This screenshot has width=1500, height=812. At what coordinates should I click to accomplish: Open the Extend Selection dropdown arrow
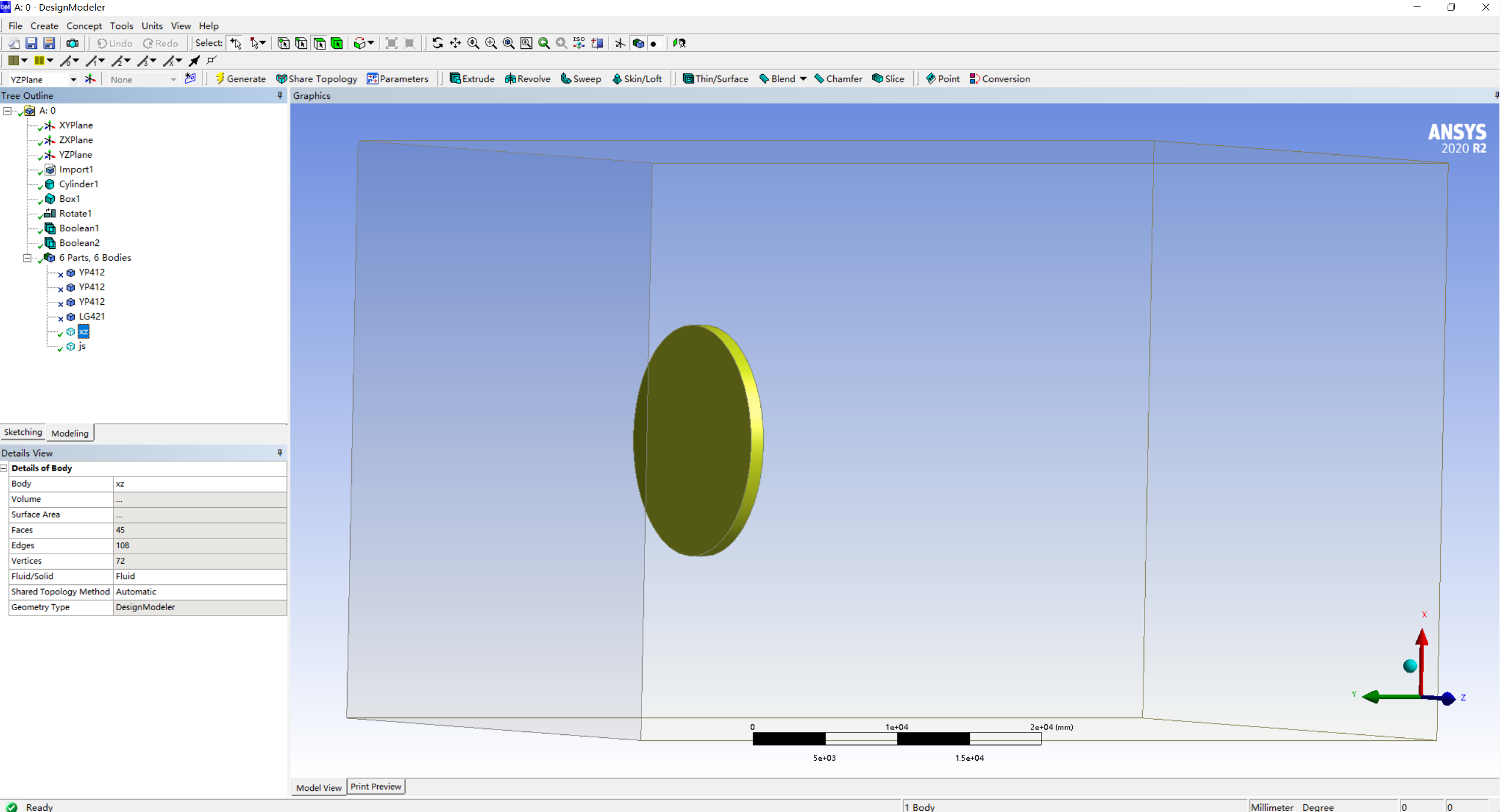coord(371,43)
